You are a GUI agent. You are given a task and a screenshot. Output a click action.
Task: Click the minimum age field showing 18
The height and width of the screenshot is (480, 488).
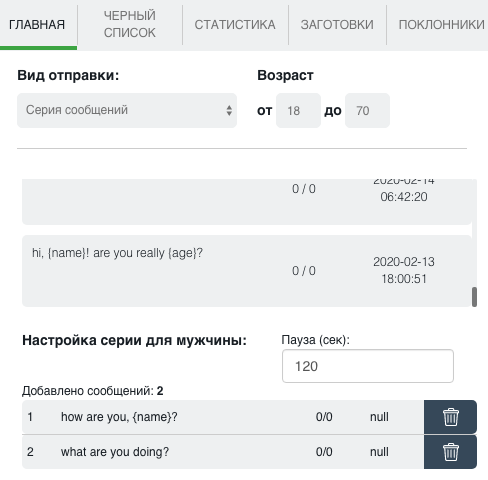298,110
